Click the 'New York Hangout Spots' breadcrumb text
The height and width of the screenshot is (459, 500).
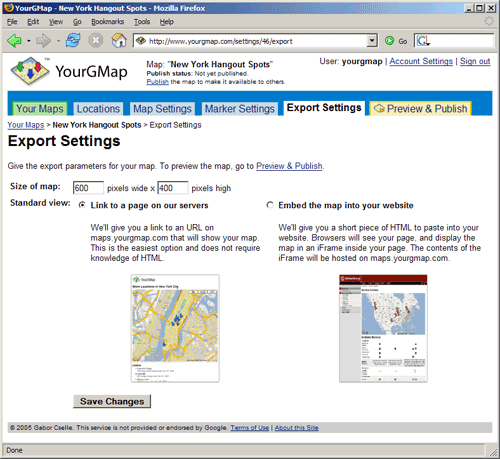point(97,125)
